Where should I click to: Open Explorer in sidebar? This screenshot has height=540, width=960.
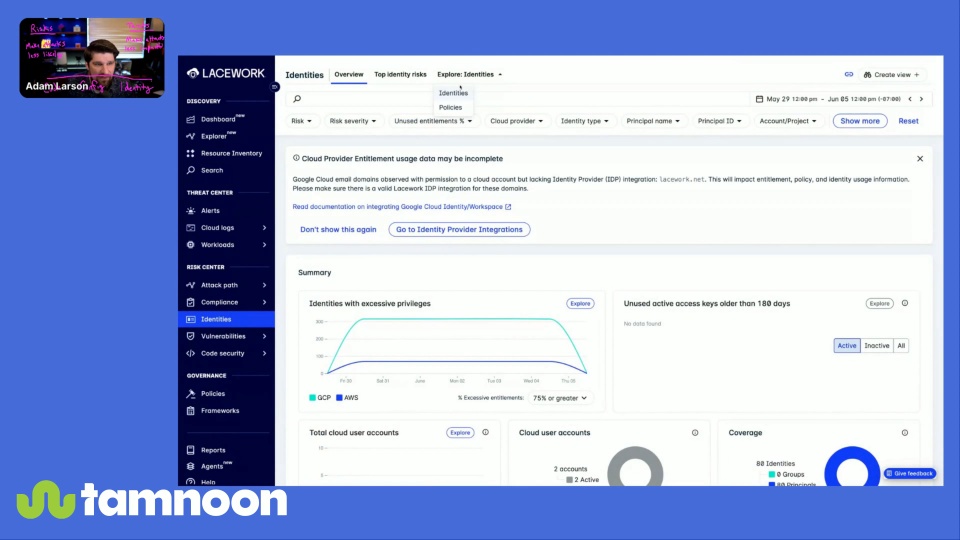[214, 137]
